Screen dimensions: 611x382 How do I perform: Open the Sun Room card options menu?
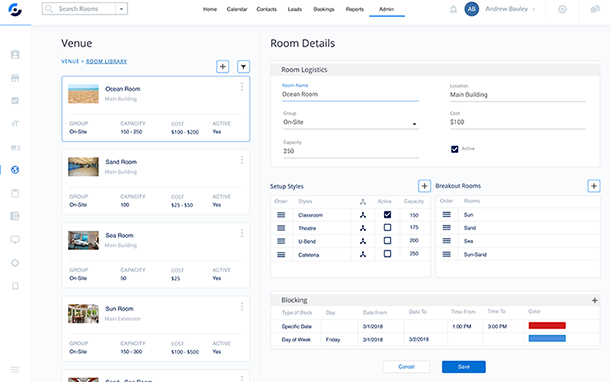coord(242,307)
